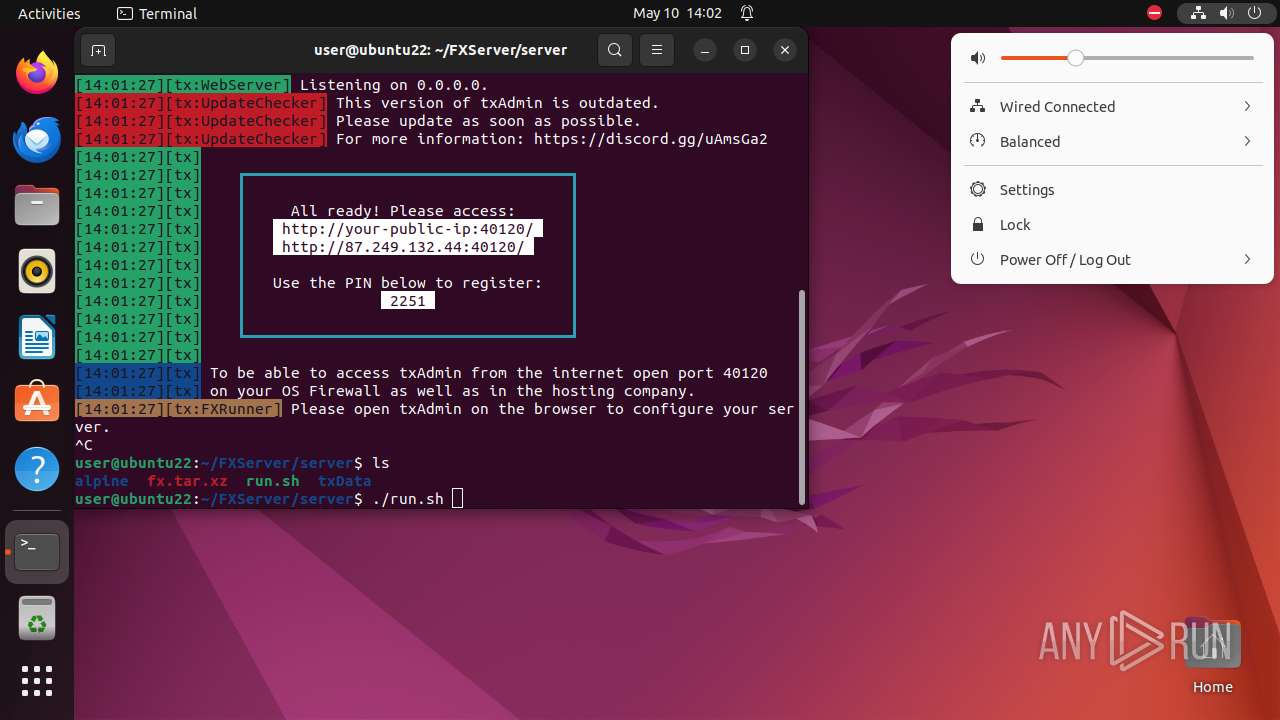
Task: Adjust the system volume slider
Action: (x=1127, y=58)
